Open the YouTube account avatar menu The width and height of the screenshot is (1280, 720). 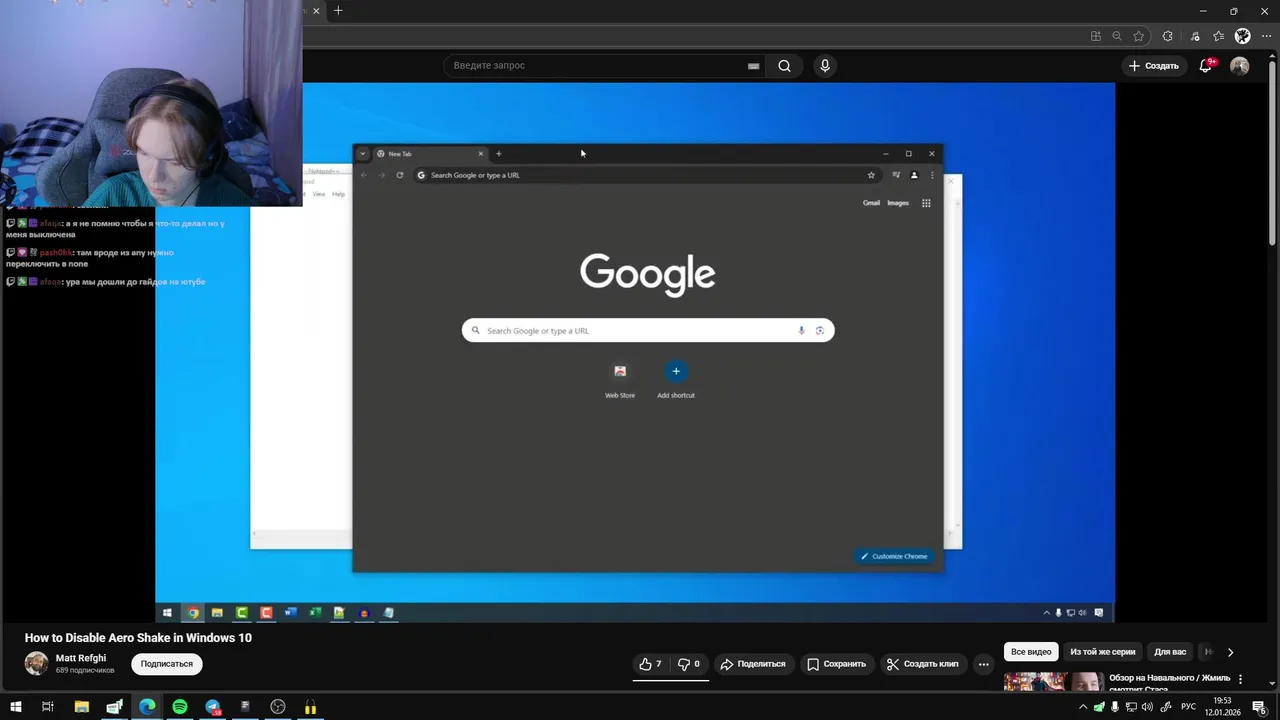(x=1240, y=66)
